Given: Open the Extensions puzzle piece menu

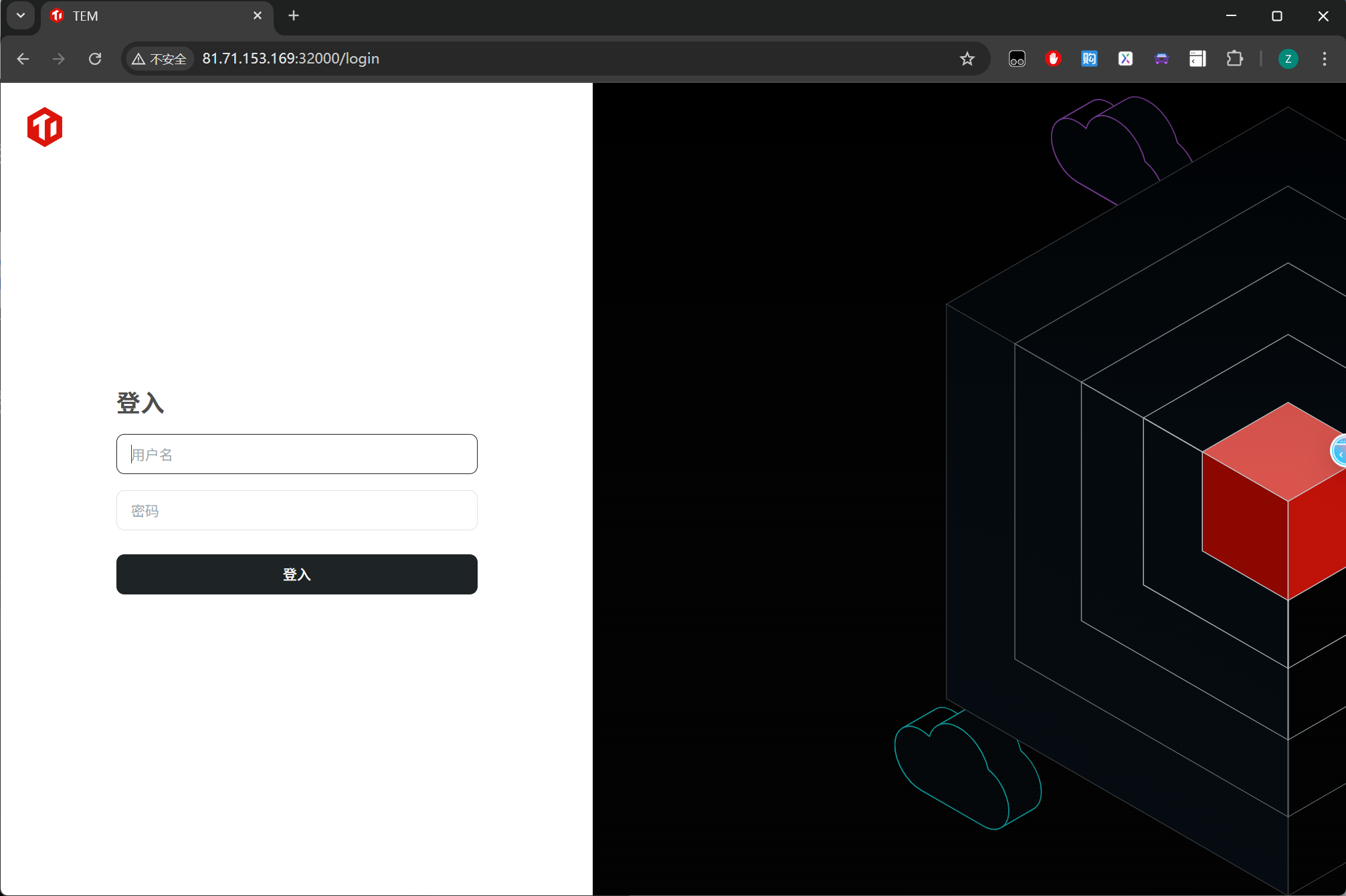Looking at the screenshot, I should (x=1234, y=59).
